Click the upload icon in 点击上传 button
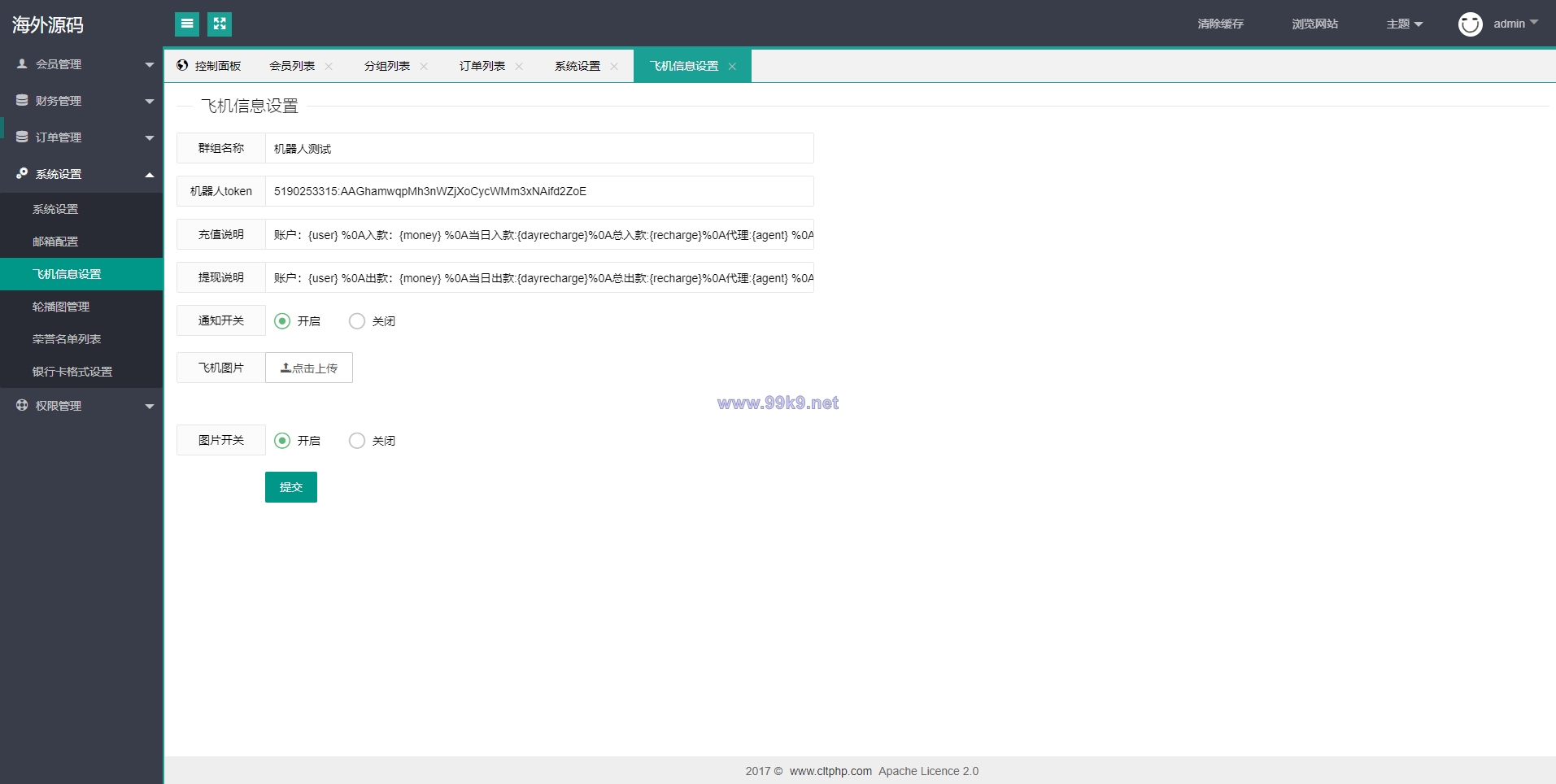1556x784 pixels. [285, 368]
